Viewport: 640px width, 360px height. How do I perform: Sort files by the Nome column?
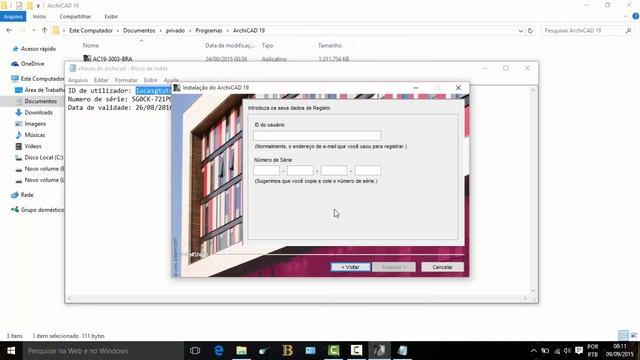[x=91, y=45]
